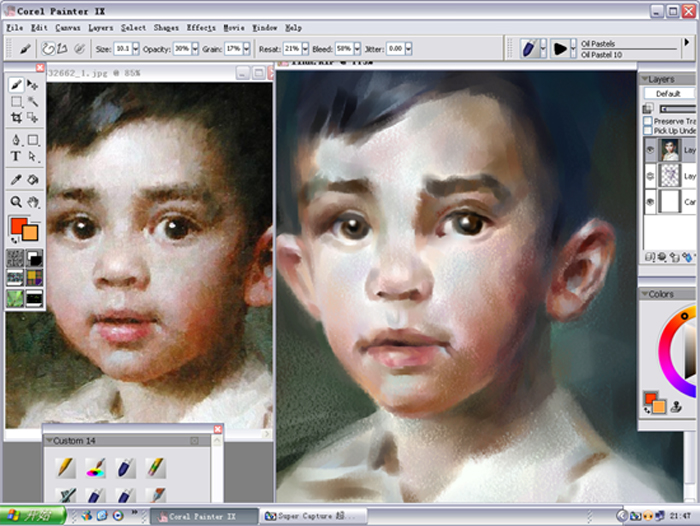Open the Nozzle selector in the toolbox
This screenshot has width=700, height=526.
tap(34, 298)
